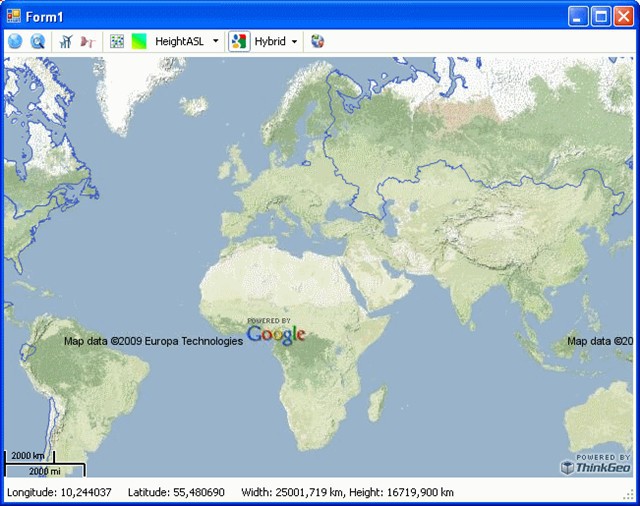
Task: Minimize the Form1 window
Action: point(578,17)
